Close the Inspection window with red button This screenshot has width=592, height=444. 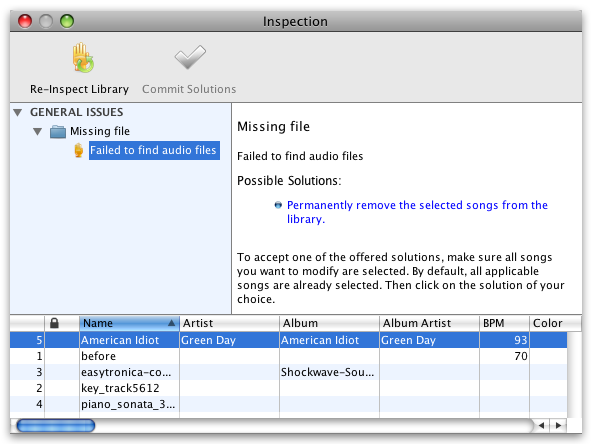click(x=25, y=21)
